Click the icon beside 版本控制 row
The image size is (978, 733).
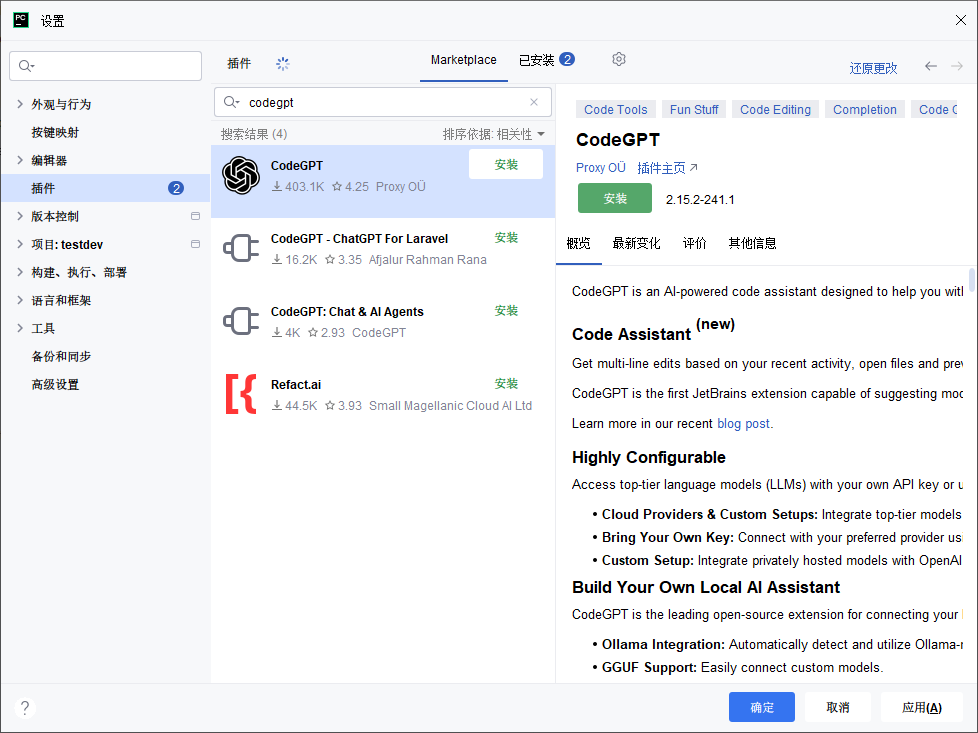tap(195, 216)
